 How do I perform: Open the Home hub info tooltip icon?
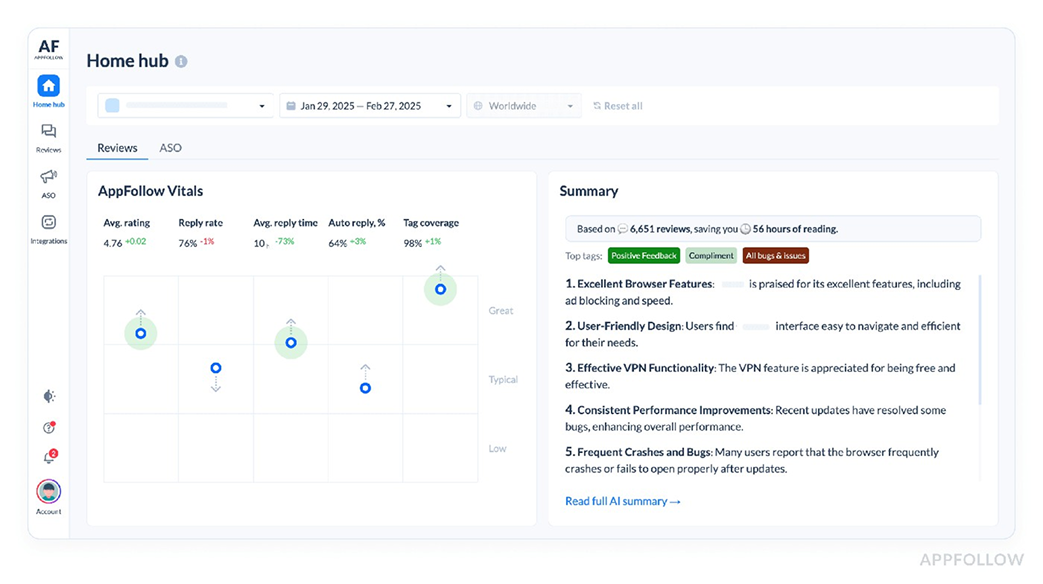click(x=180, y=61)
